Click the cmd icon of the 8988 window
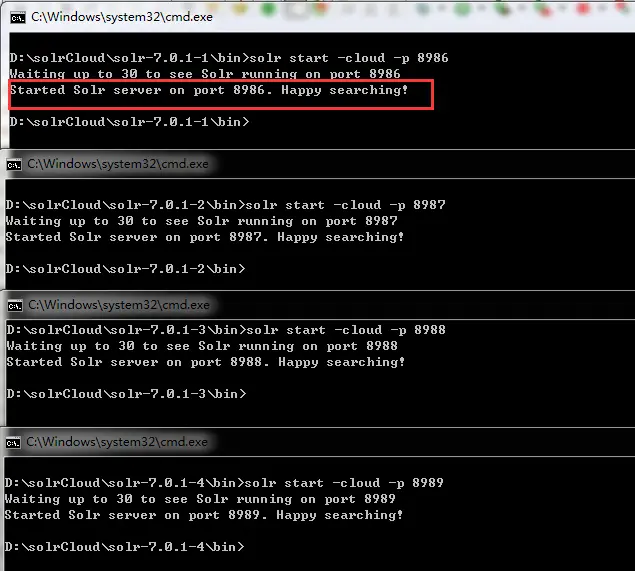 (15, 306)
